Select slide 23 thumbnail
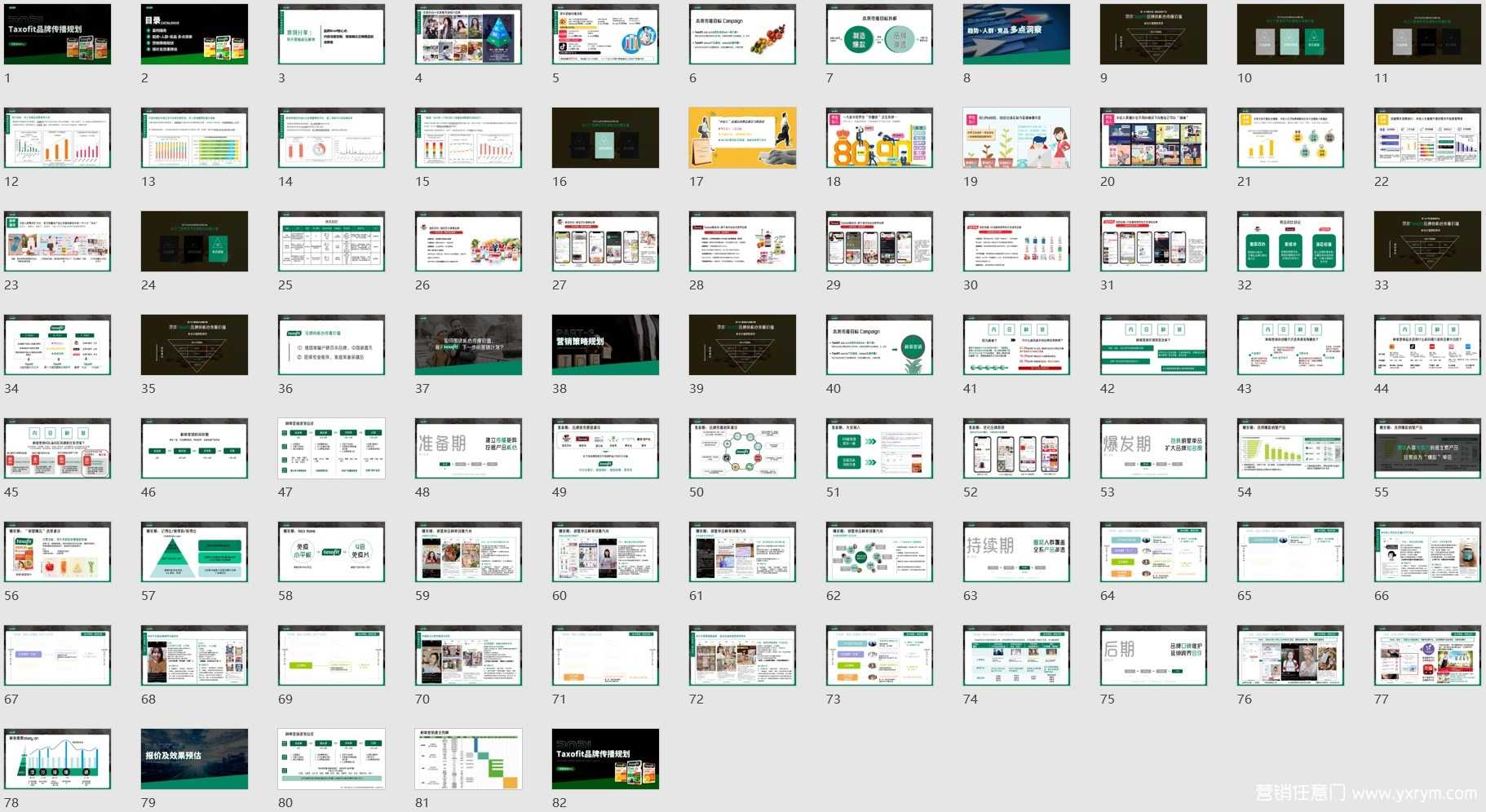The image size is (1486, 812). [57, 241]
